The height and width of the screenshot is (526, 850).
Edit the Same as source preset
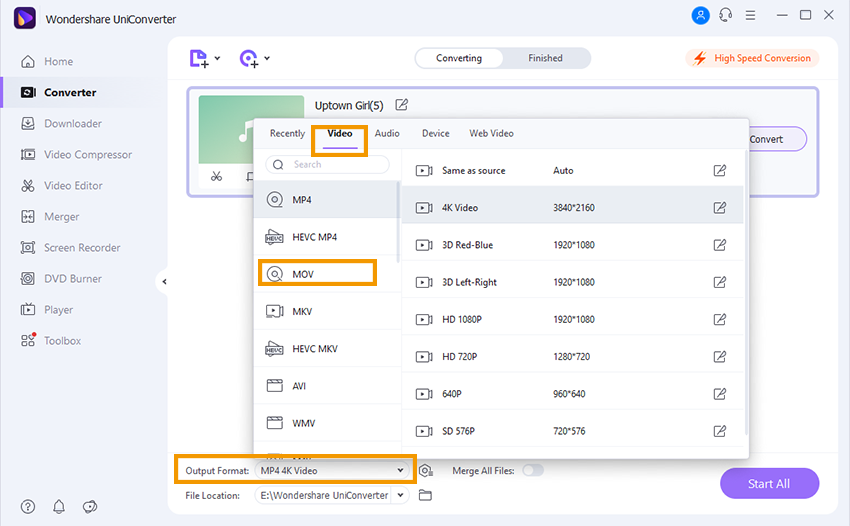[x=719, y=170]
